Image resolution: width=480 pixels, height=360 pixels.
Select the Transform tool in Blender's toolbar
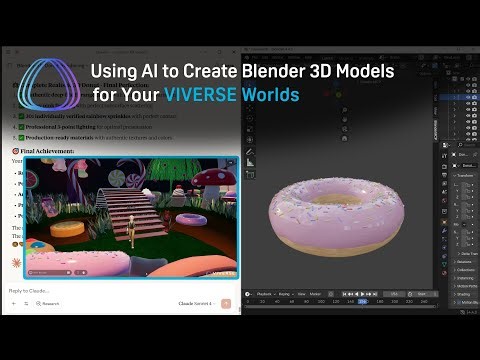[x=250, y=140]
